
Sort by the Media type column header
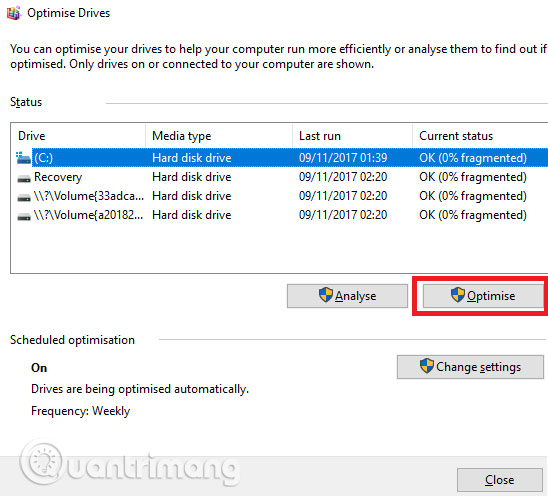pyautogui.click(x=181, y=136)
